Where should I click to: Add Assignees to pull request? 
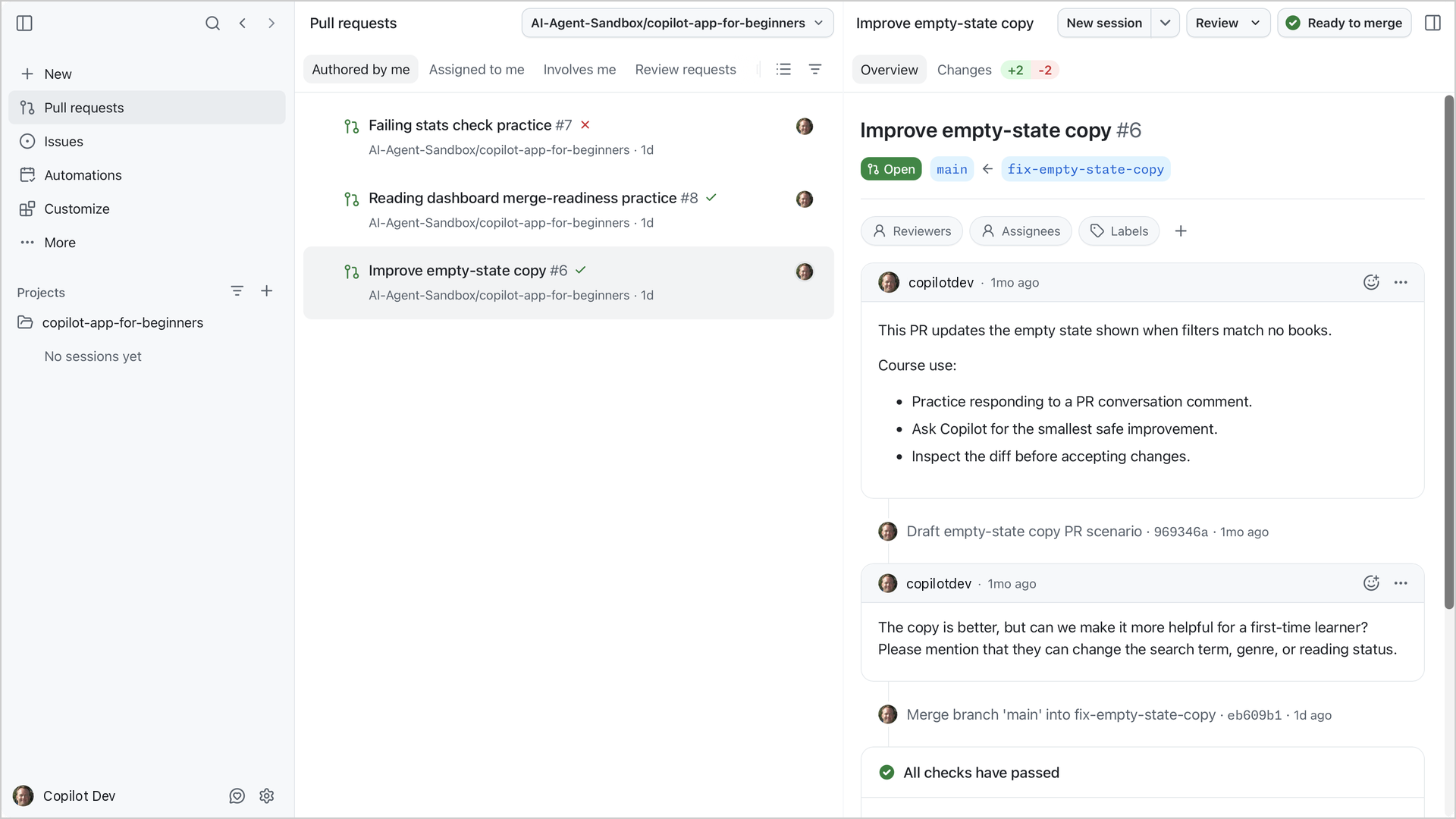1021,231
